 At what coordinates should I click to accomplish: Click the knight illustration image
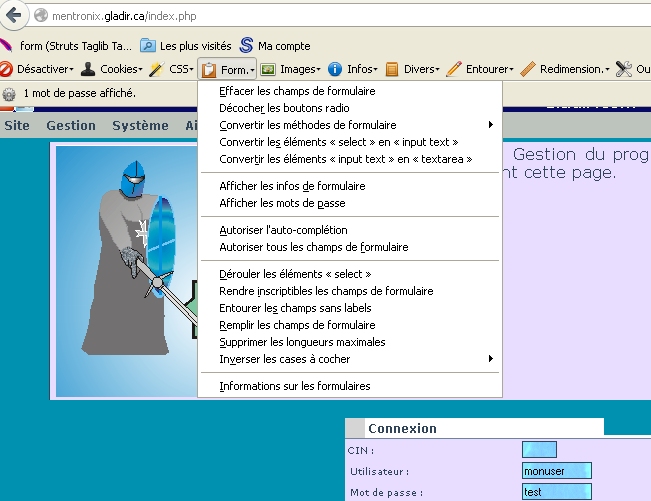point(126,271)
